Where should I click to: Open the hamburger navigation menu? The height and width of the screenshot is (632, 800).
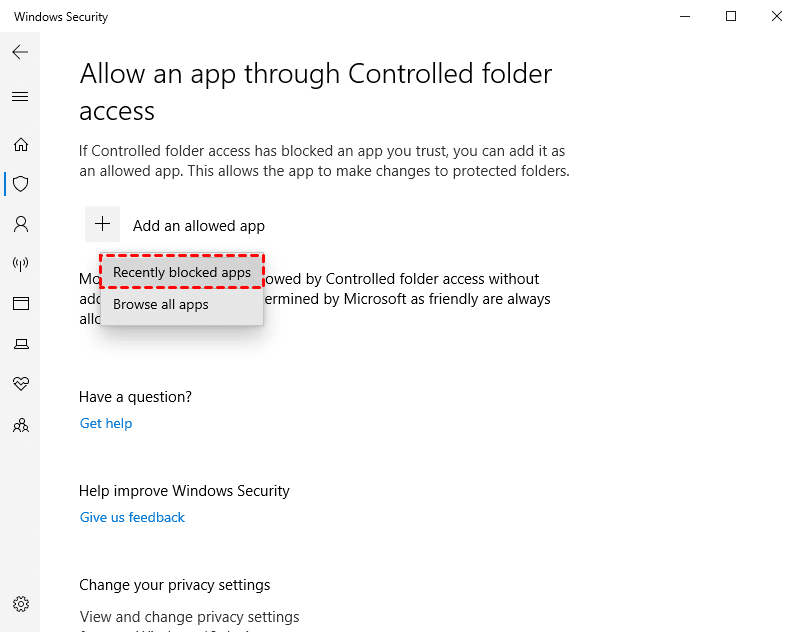(x=20, y=97)
